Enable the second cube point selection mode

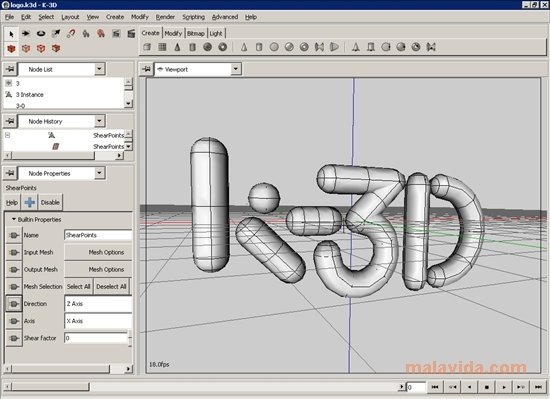(x=26, y=48)
